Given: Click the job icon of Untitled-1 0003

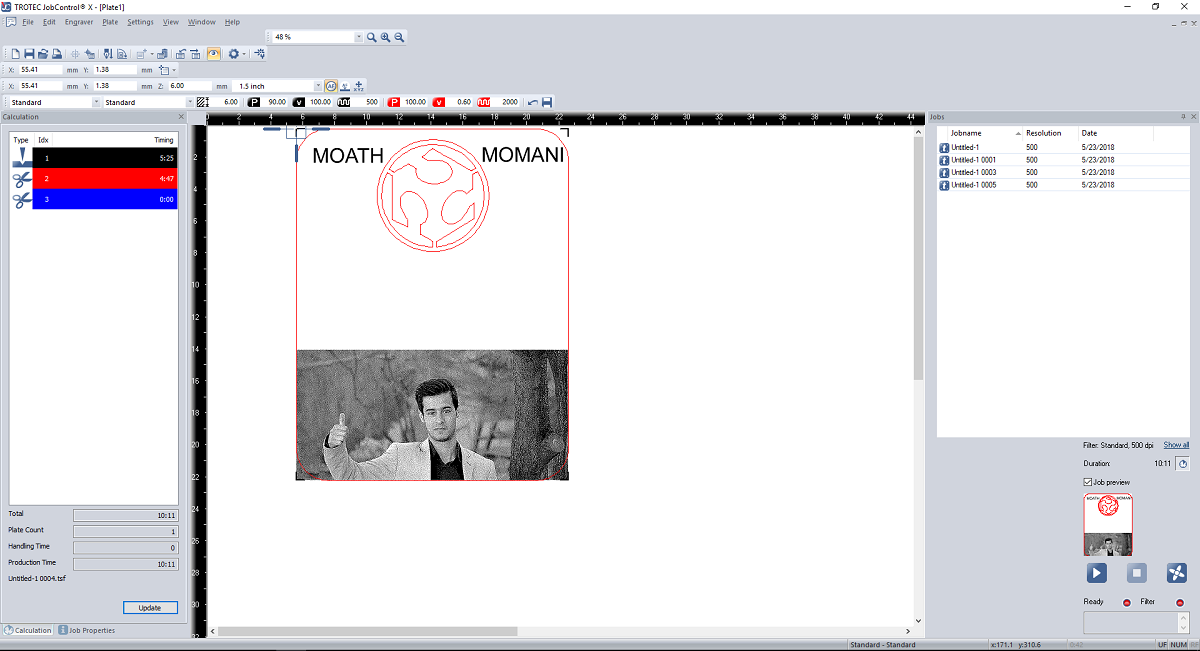Looking at the screenshot, I should click(x=944, y=172).
